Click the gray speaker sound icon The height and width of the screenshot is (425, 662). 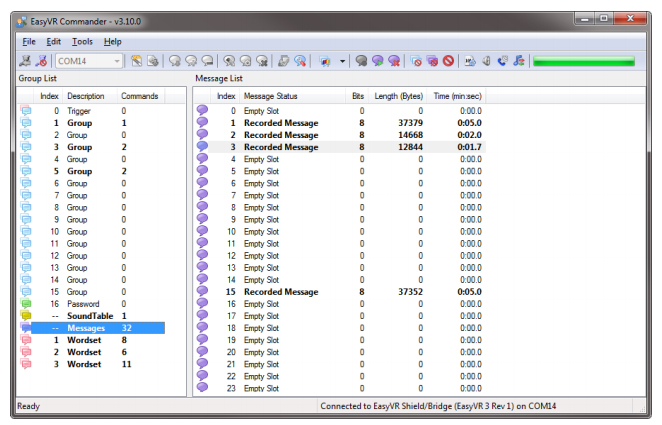[486, 61]
